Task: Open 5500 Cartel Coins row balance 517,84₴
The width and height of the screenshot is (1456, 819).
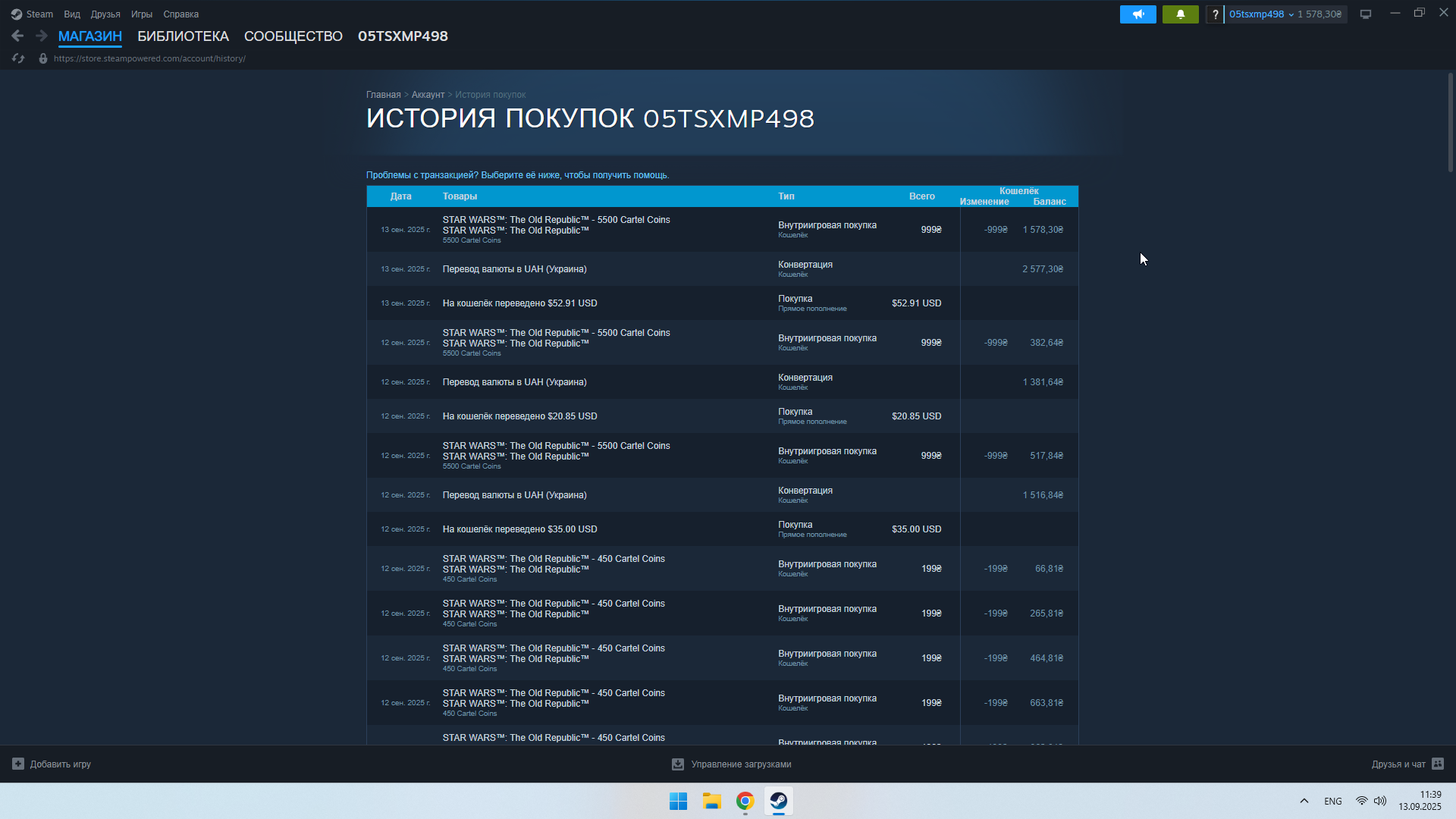Action: [x=722, y=456]
